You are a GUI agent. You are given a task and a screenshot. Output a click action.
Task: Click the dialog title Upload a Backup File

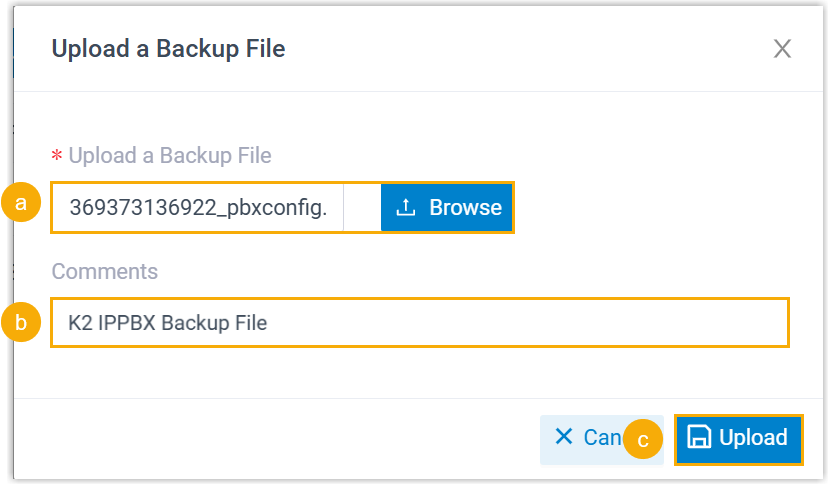pyautogui.click(x=168, y=49)
